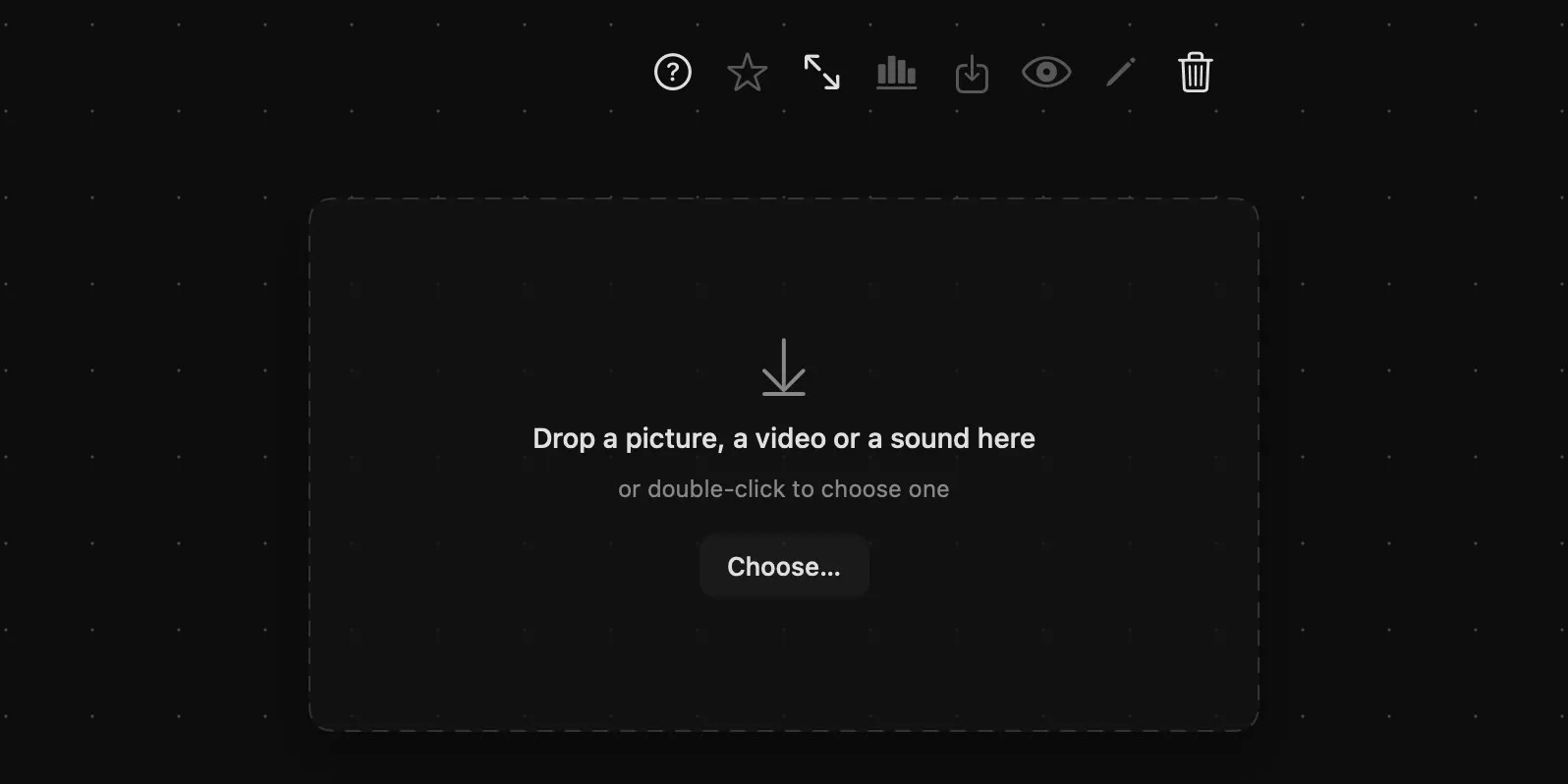Open the help question mark icon

(x=673, y=73)
